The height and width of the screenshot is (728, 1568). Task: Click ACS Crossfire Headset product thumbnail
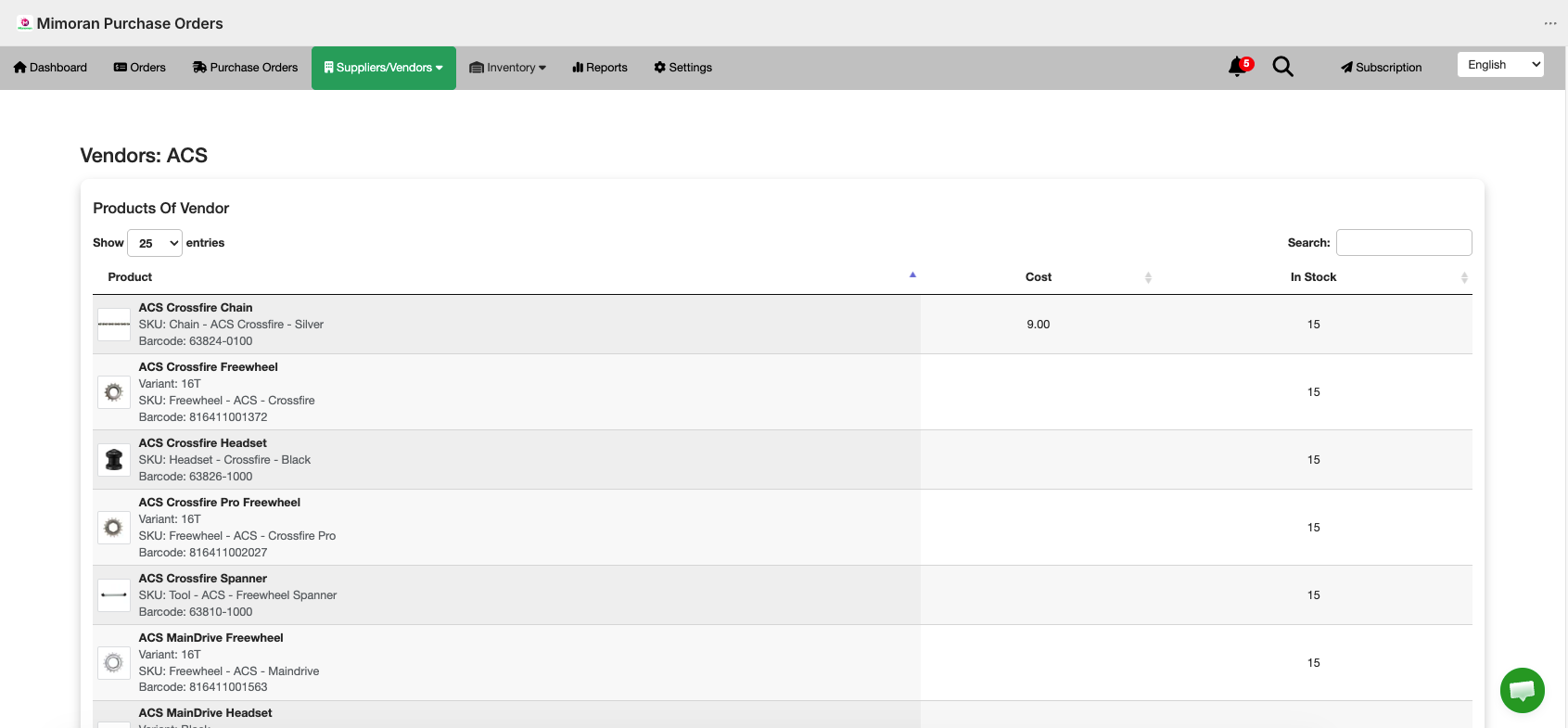point(114,460)
